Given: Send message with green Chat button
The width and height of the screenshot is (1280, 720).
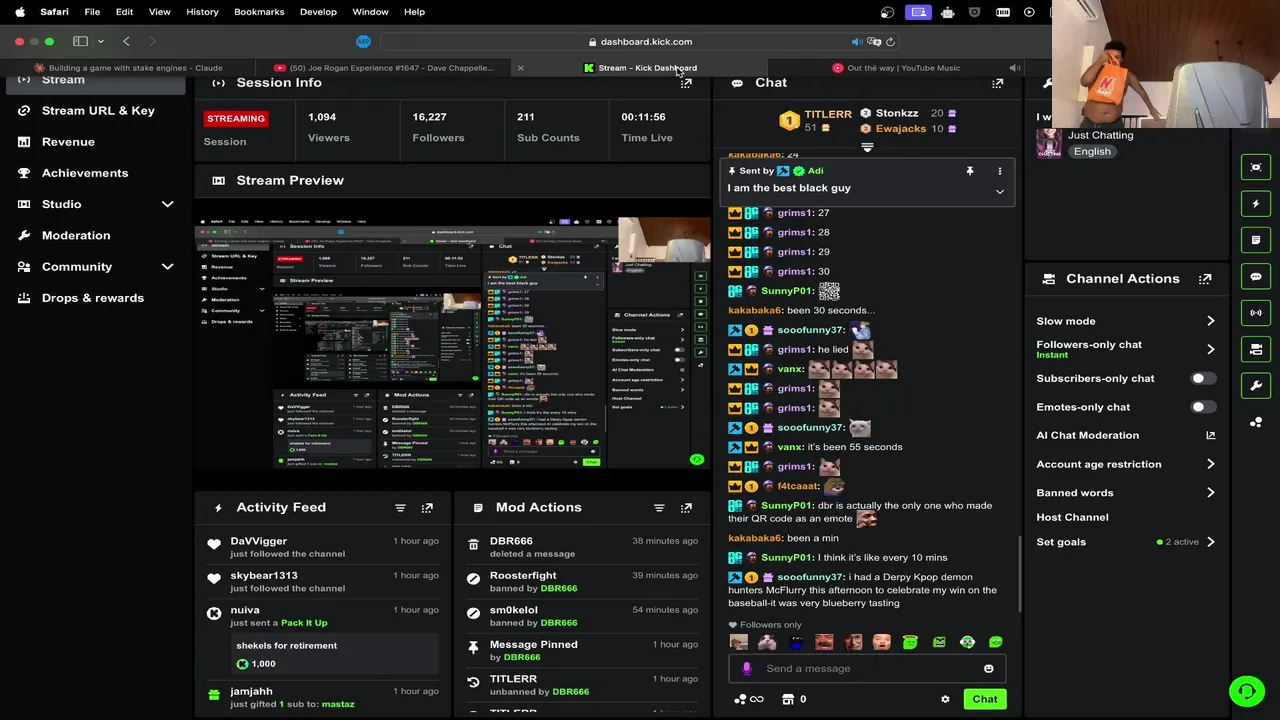Looking at the screenshot, I should (x=985, y=700).
